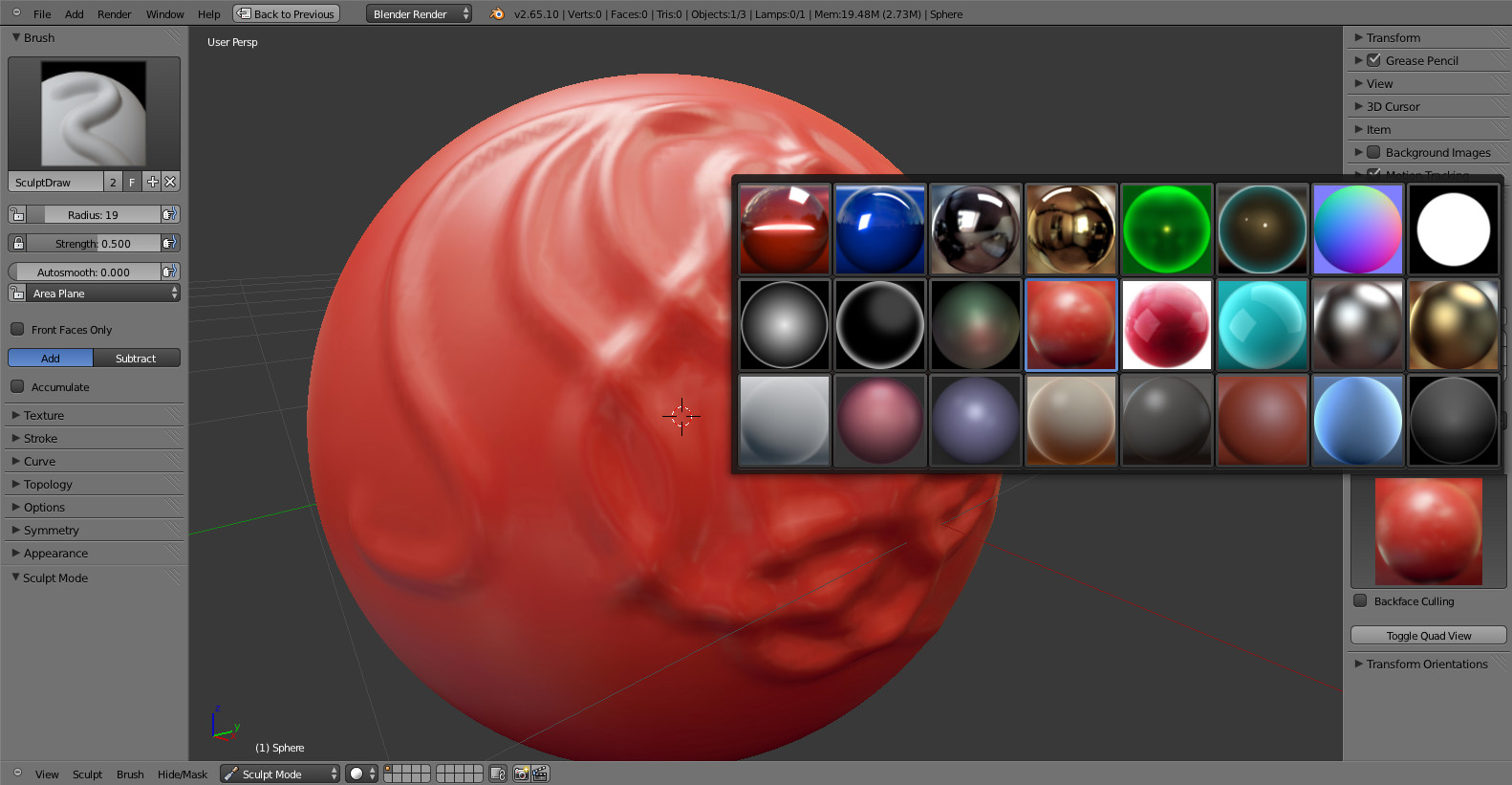Adjust the Strength slider
Image resolution: width=1512 pixels, height=785 pixels.
tap(94, 243)
